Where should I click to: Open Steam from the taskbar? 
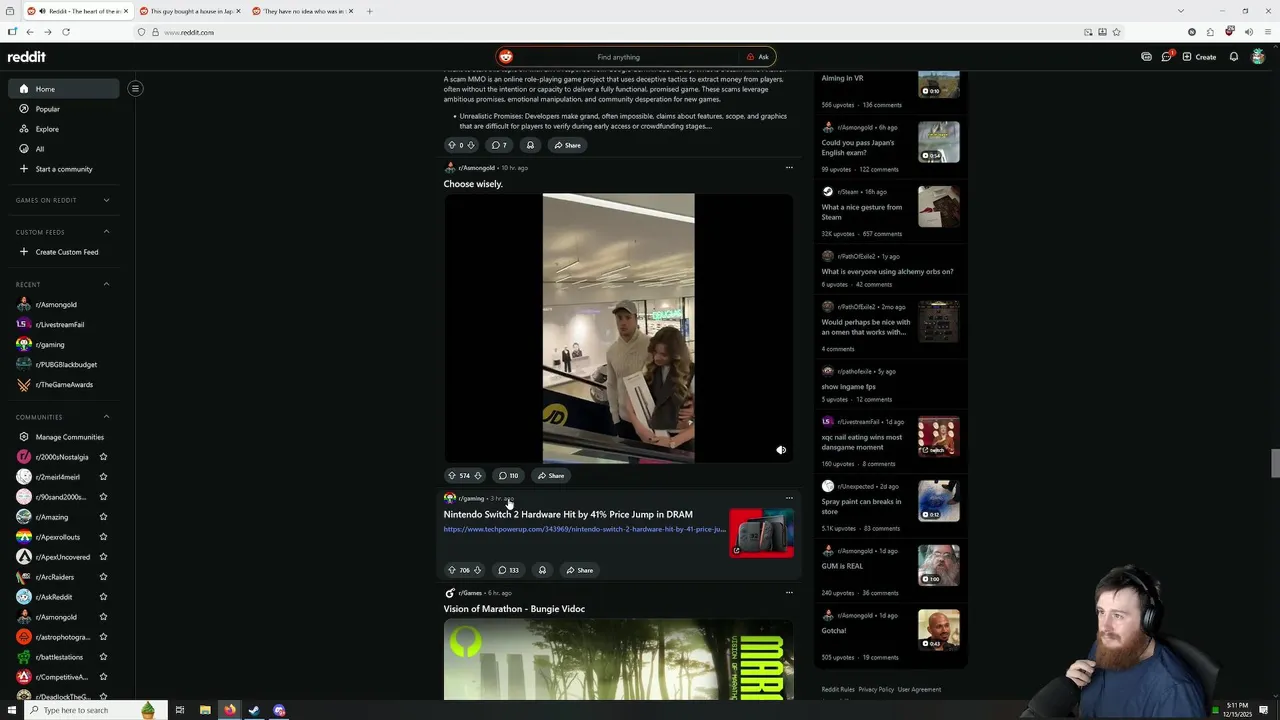pos(254,710)
